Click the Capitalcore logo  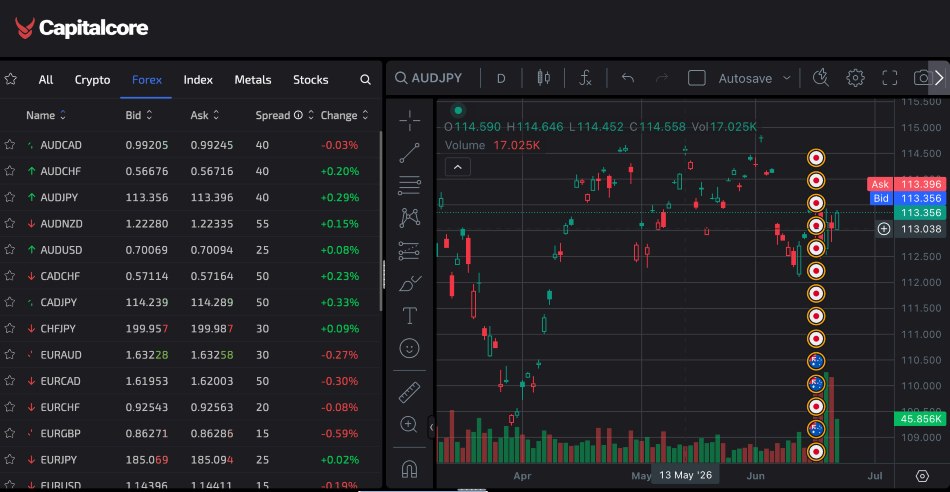[x=81, y=28]
